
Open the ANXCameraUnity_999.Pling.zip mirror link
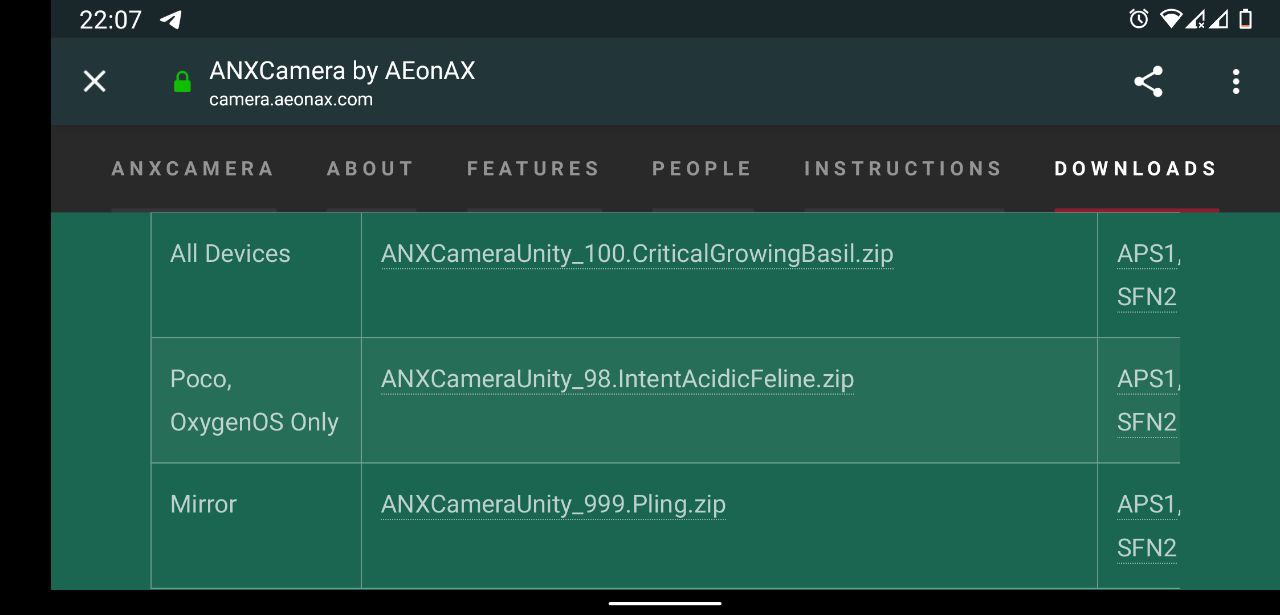(x=553, y=504)
